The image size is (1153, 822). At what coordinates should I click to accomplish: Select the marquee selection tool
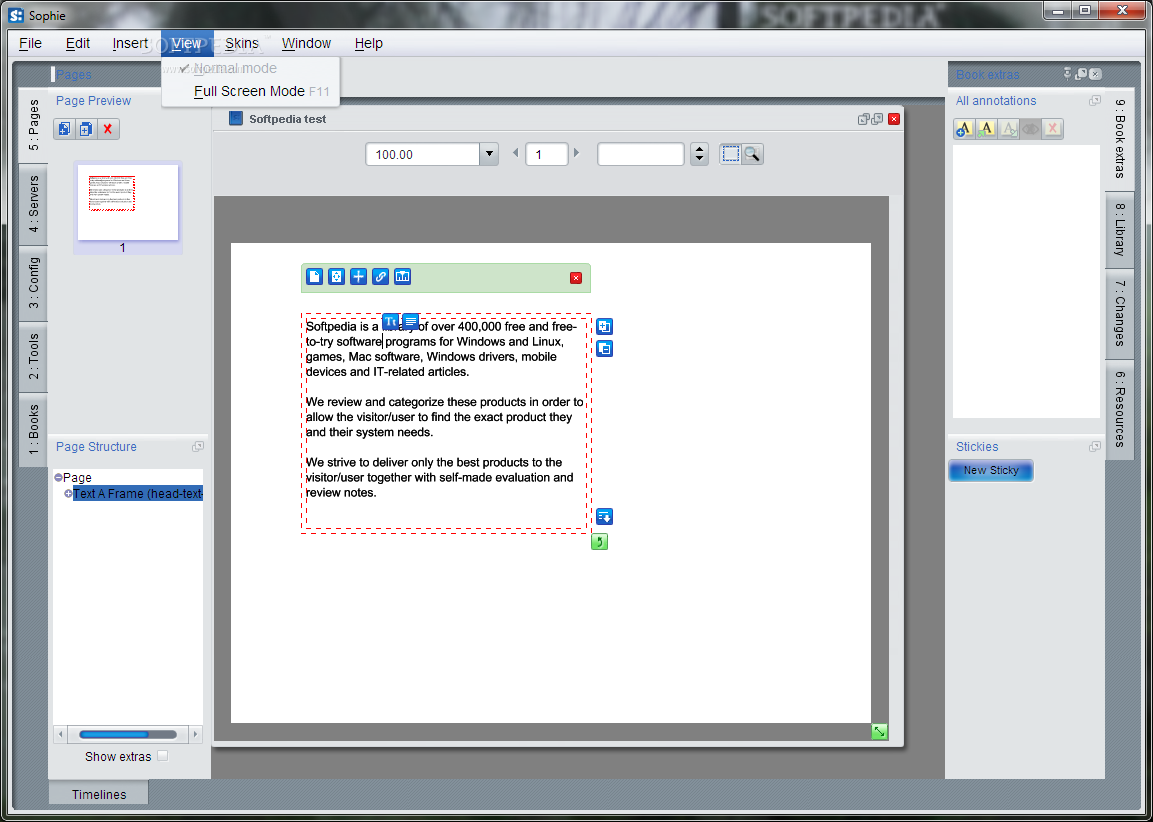point(730,154)
